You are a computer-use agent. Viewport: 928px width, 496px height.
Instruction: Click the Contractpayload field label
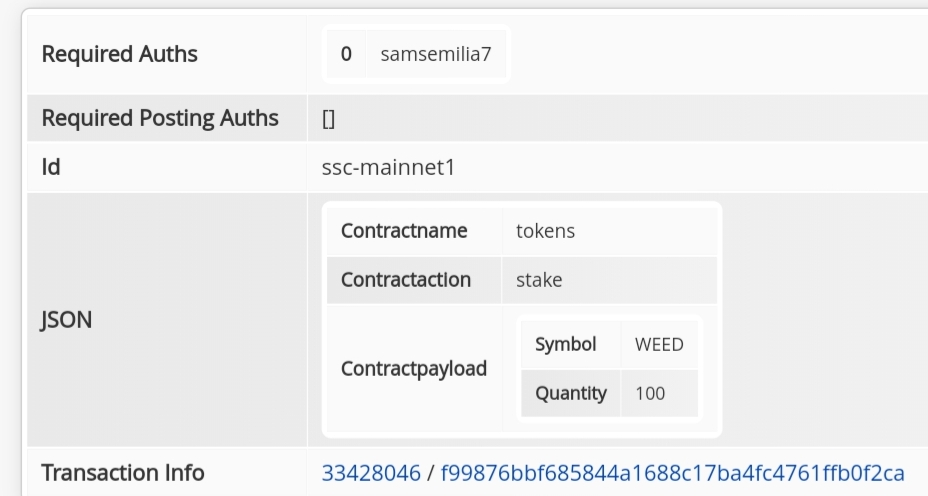point(414,368)
